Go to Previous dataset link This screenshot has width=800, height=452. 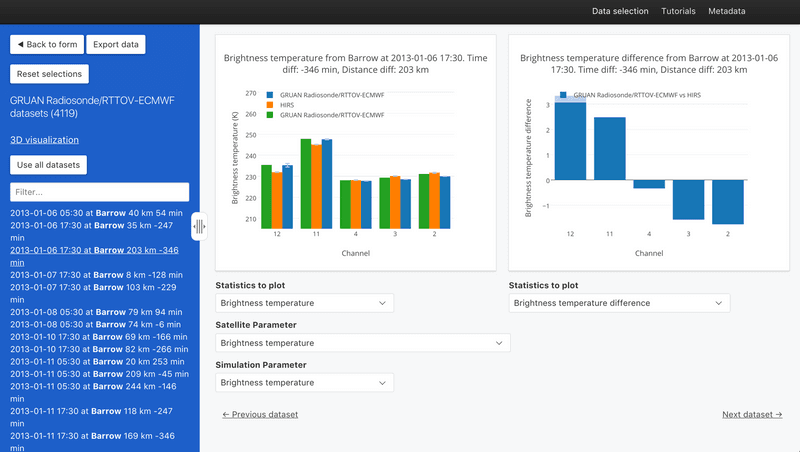260,414
